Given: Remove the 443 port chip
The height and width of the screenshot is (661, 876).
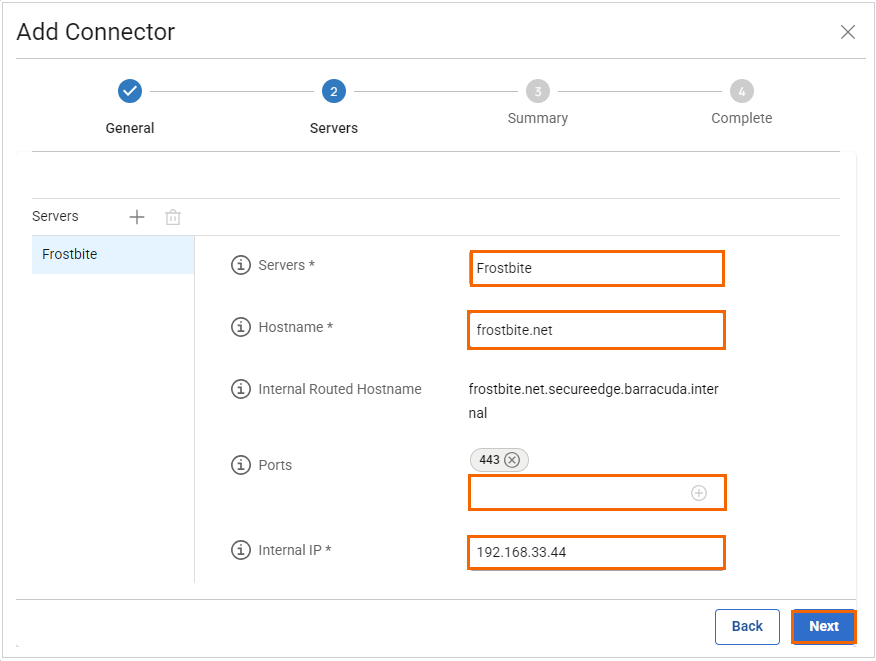Looking at the screenshot, I should tap(512, 460).
